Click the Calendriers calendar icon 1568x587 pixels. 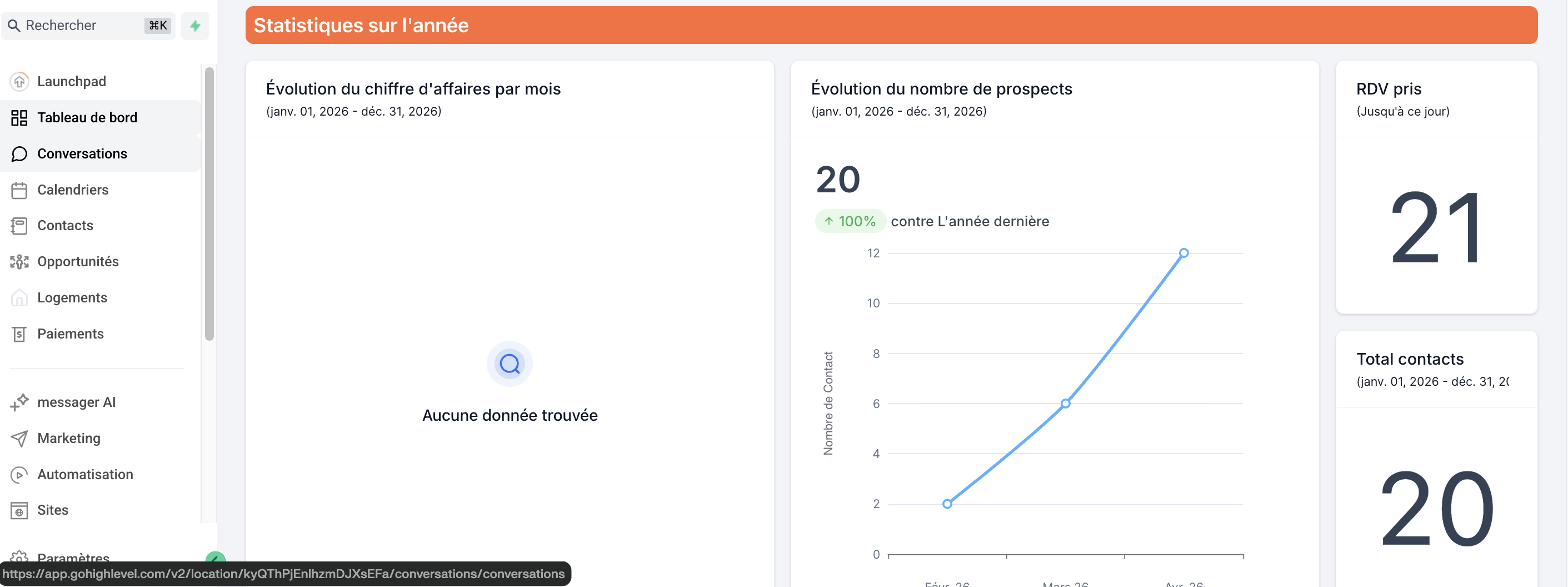tap(19, 190)
